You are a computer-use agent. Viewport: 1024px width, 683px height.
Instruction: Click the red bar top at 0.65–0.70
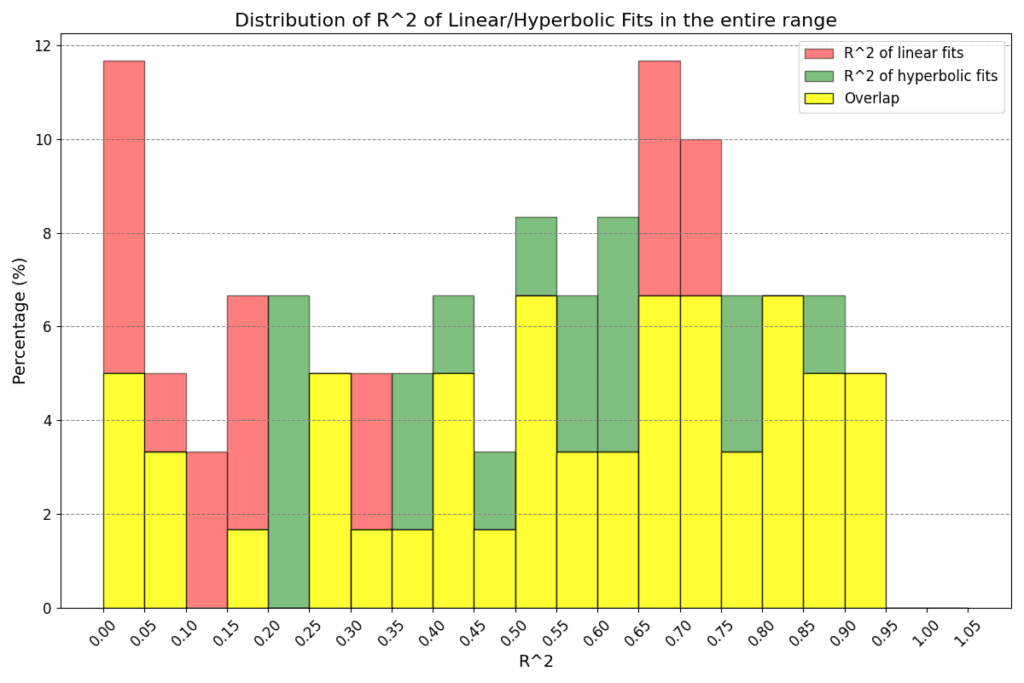point(660,178)
